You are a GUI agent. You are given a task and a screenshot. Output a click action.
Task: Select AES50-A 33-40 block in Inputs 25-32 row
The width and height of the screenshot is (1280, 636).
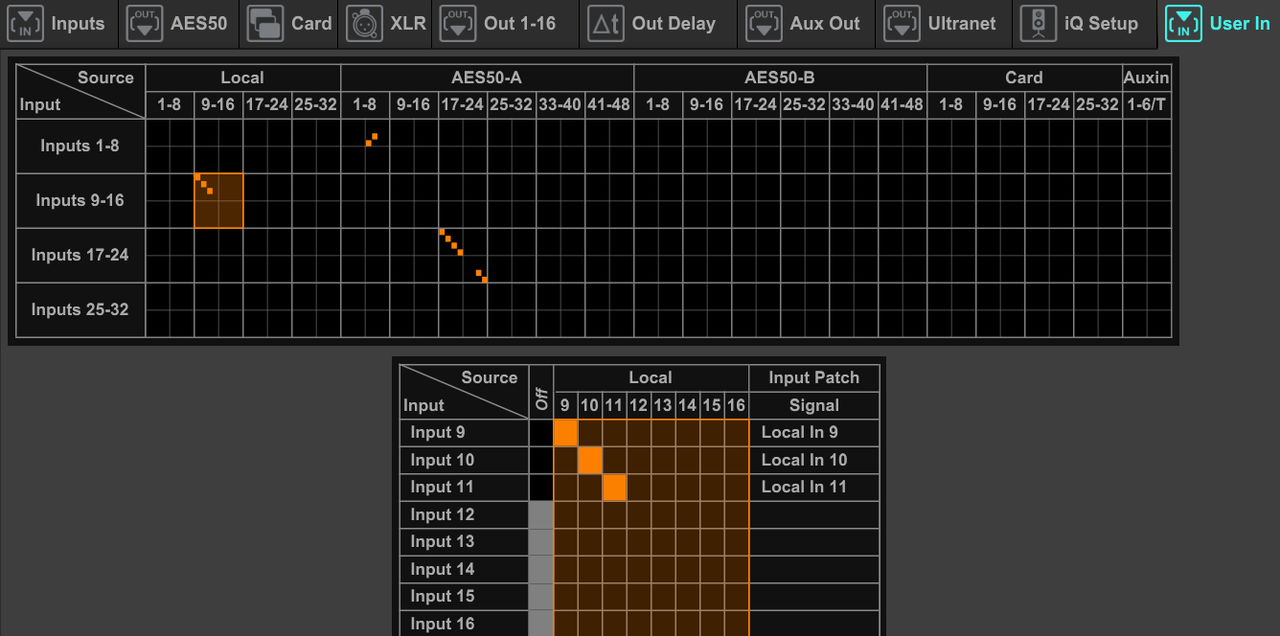click(x=560, y=310)
